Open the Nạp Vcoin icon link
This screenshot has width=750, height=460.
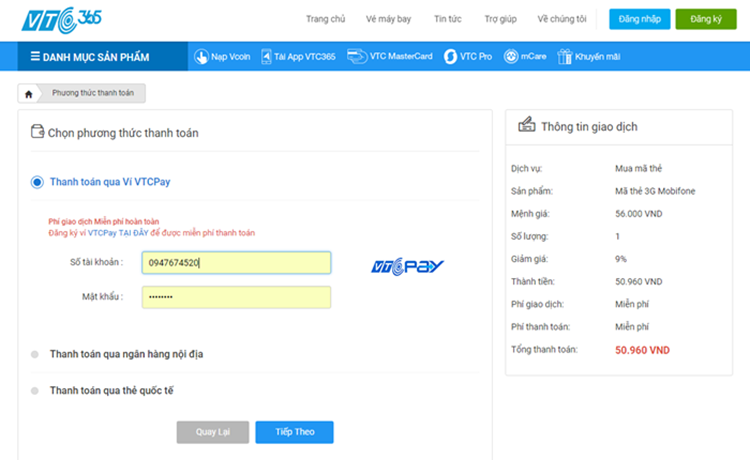(201, 57)
